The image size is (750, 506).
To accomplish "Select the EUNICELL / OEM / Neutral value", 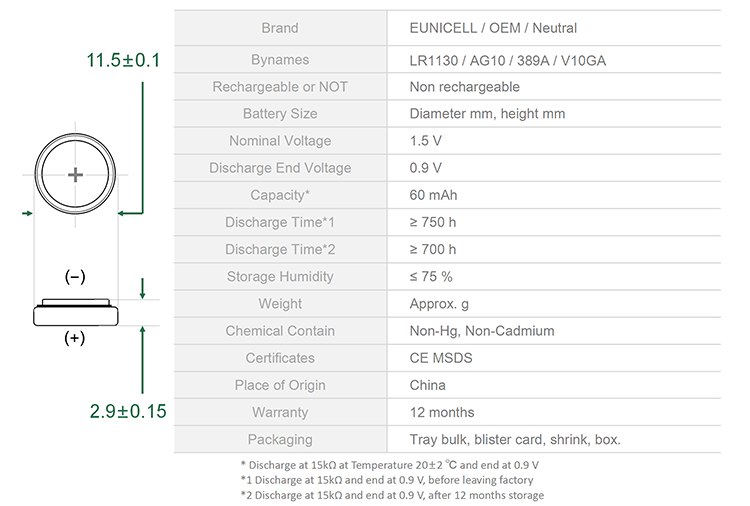I will pos(493,28).
